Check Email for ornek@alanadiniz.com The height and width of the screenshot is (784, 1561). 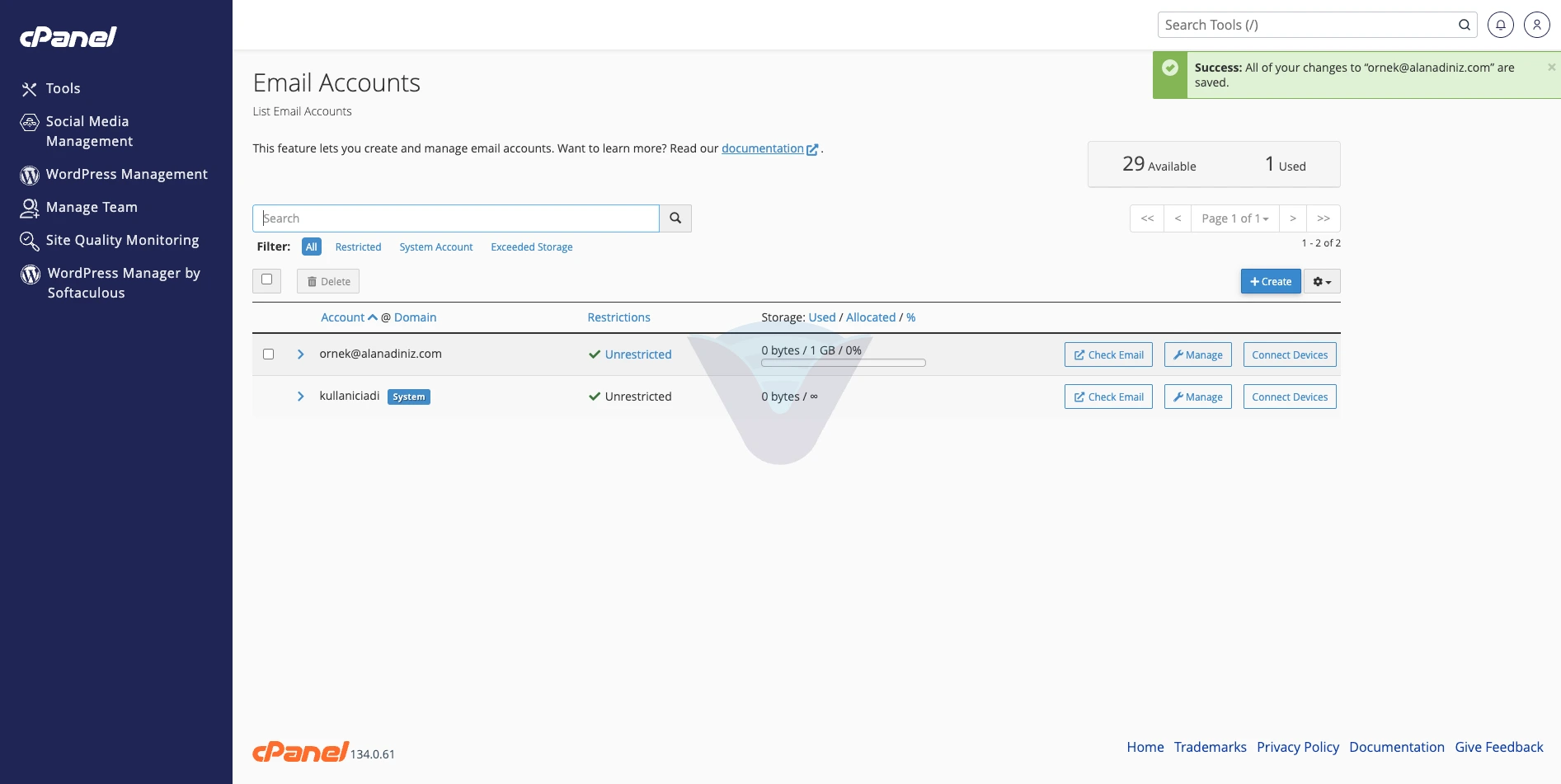click(x=1108, y=354)
